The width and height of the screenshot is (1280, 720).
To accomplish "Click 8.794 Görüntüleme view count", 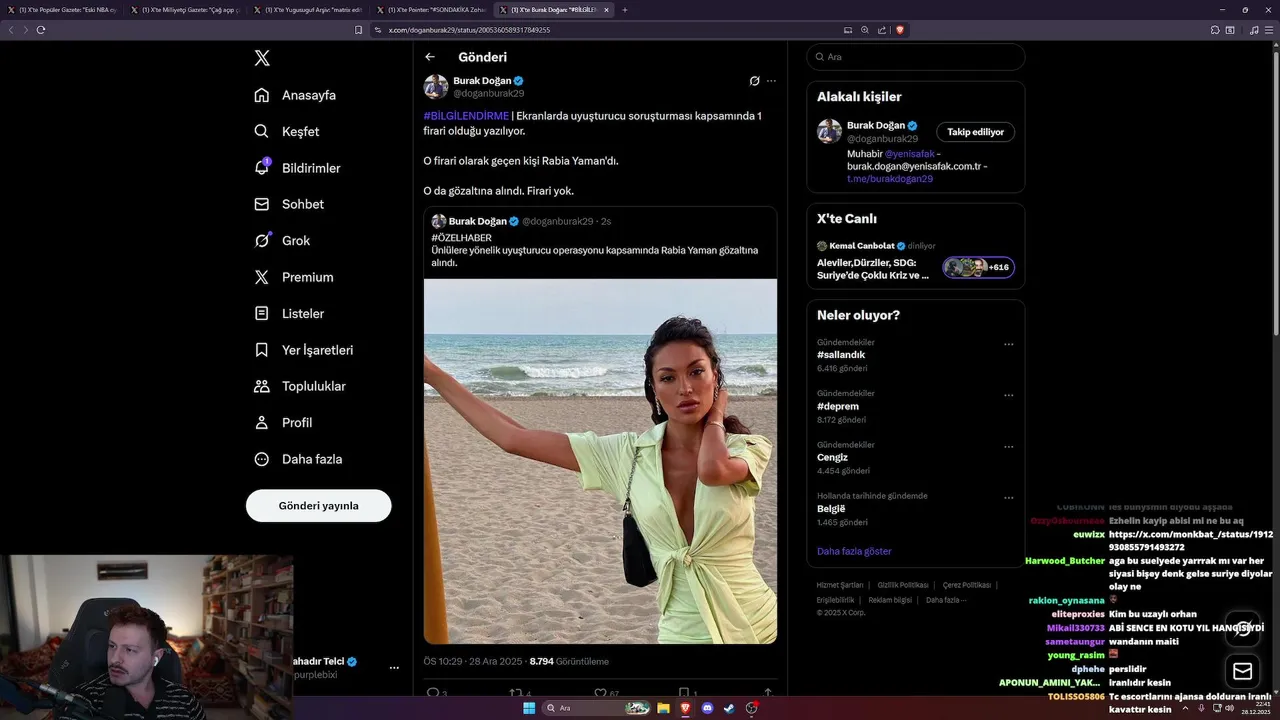I will [569, 661].
